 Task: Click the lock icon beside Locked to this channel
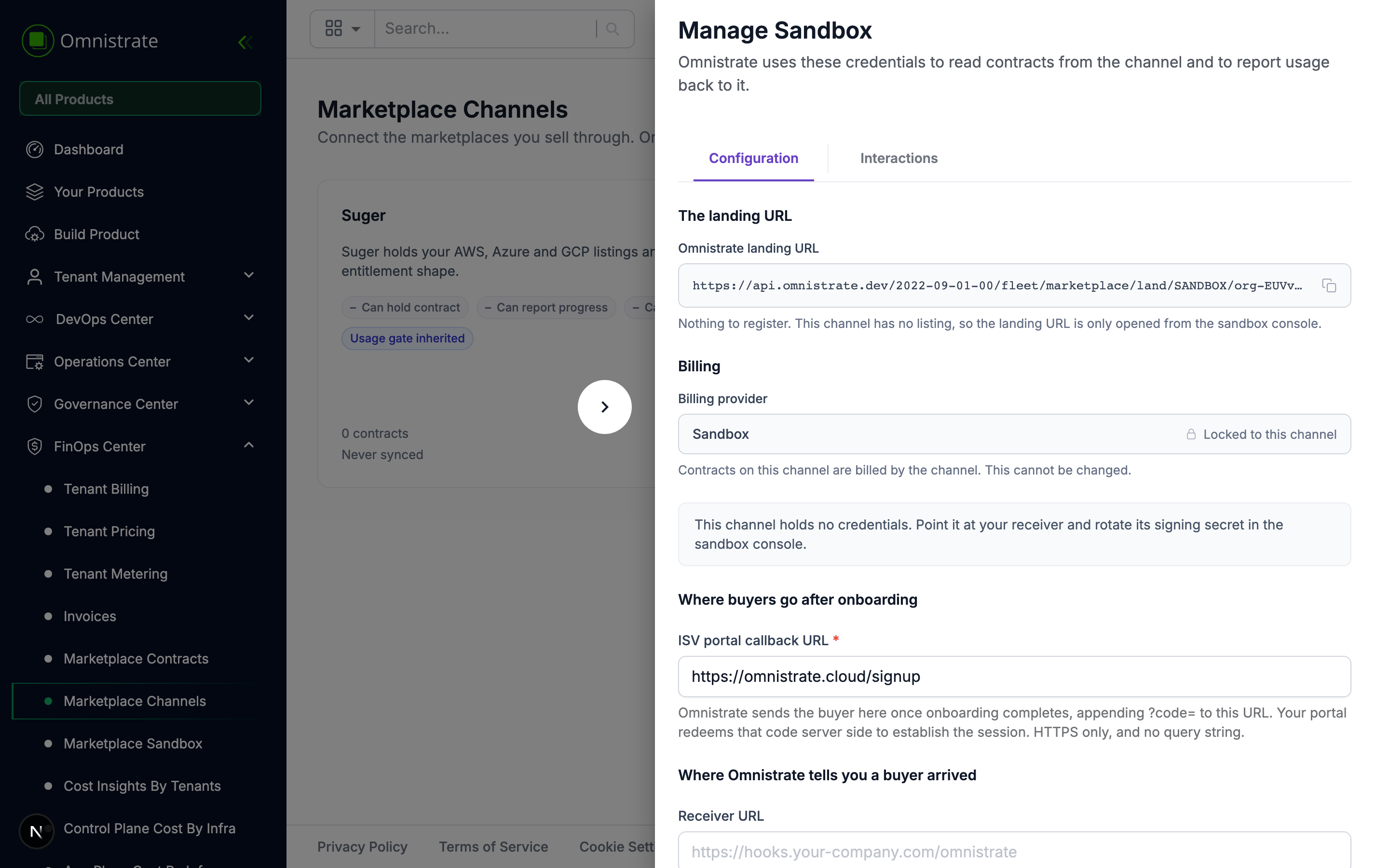tap(1191, 434)
